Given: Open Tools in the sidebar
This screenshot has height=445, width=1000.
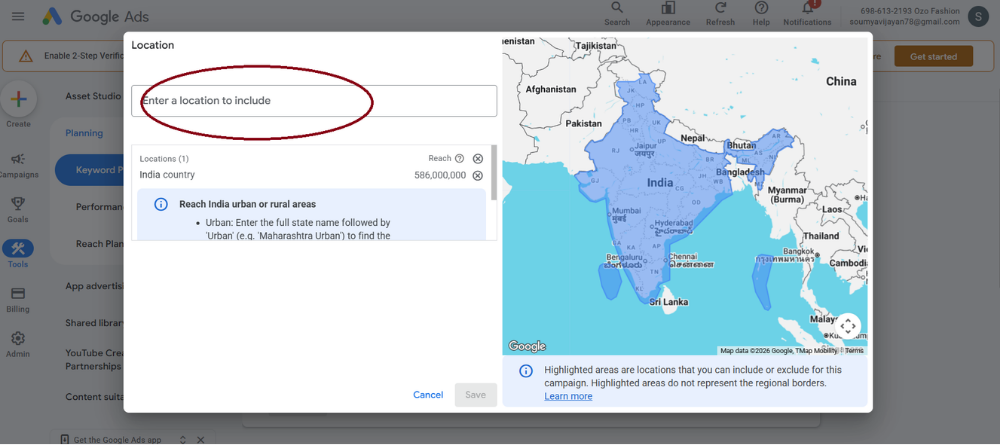Looking at the screenshot, I should pos(18,254).
